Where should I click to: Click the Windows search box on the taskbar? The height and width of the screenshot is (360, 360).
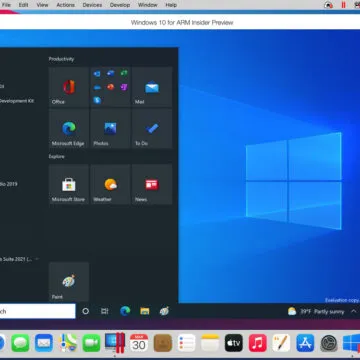(x=37, y=311)
